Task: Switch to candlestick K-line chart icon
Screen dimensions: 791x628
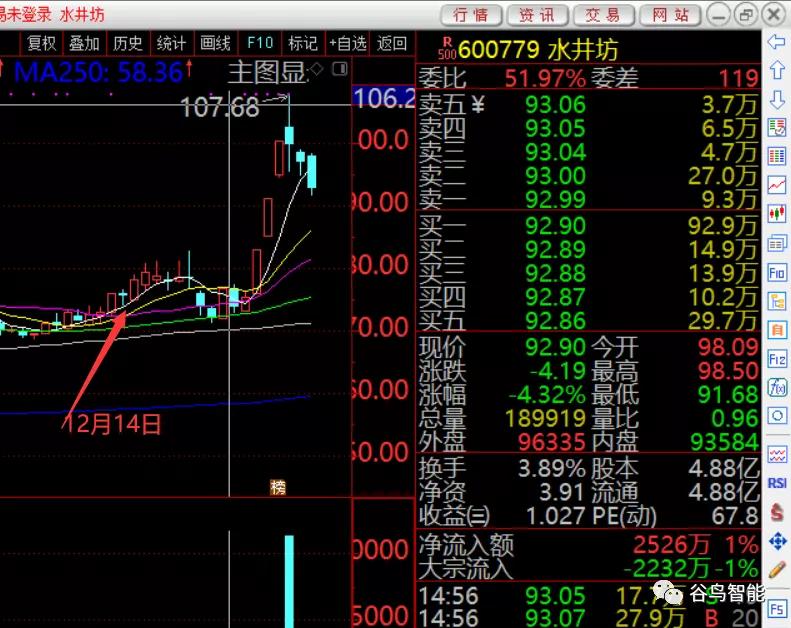Action: click(777, 214)
